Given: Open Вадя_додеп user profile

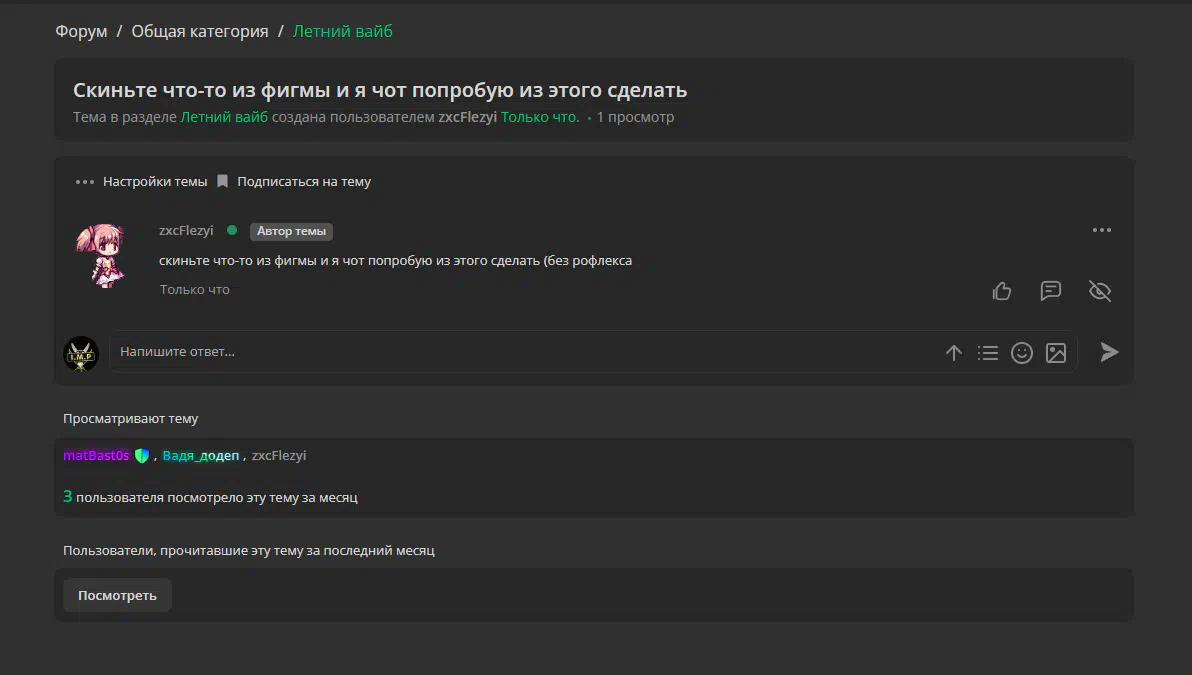Looking at the screenshot, I should [201, 455].
